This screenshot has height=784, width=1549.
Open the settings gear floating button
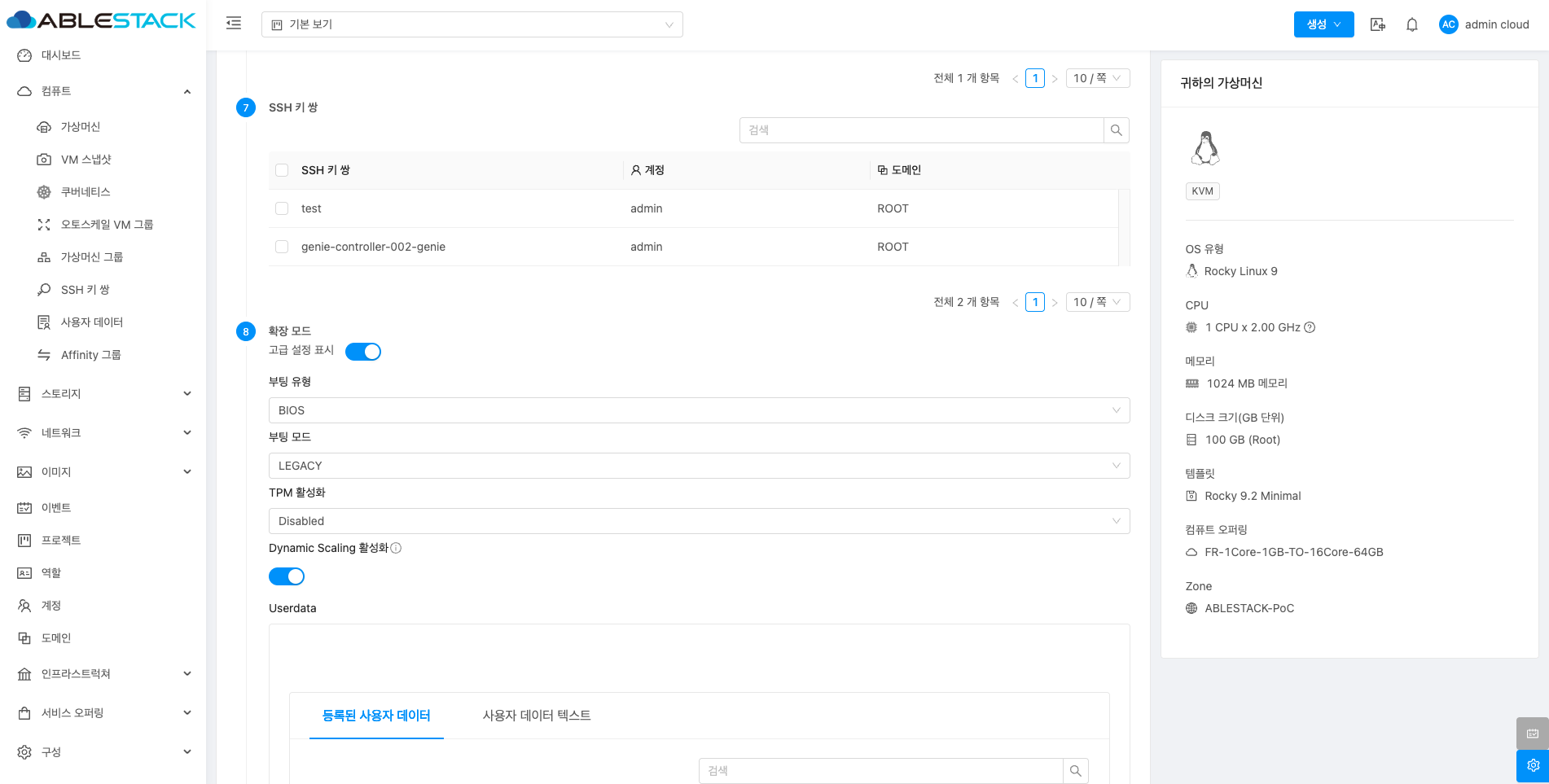[x=1532, y=765]
